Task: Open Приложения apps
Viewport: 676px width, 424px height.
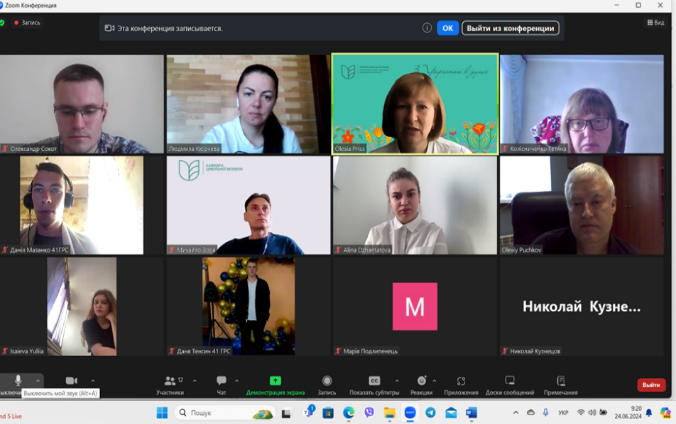Action: pos(461,385)
